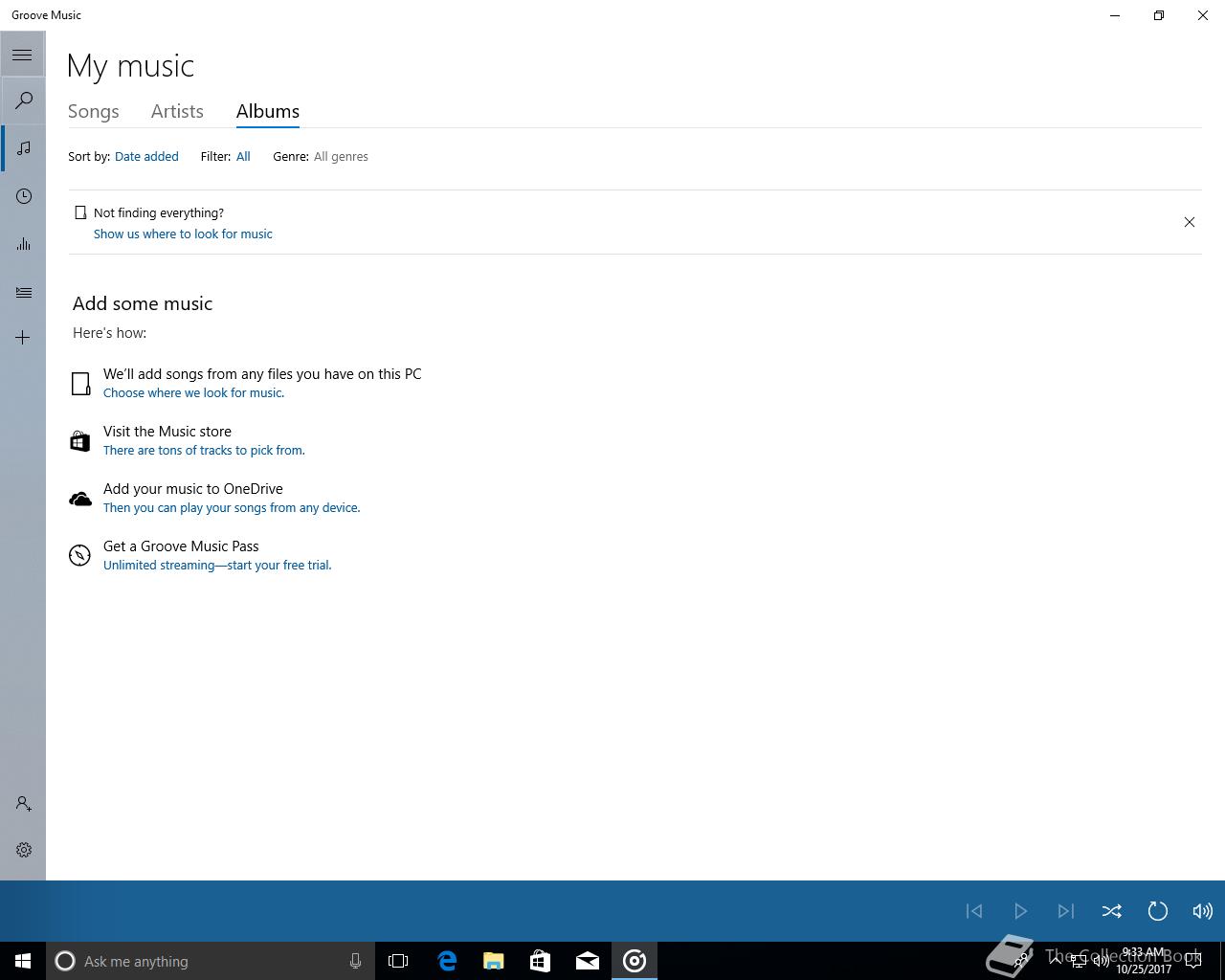1225x980 pixels.
Task: Click the Ask me anything search box
Action: coord(211,961)
